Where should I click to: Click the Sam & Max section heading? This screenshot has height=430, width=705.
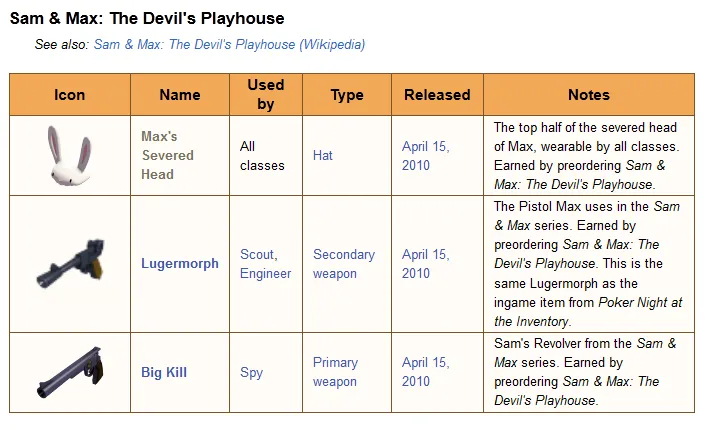[x=147, y=18]
